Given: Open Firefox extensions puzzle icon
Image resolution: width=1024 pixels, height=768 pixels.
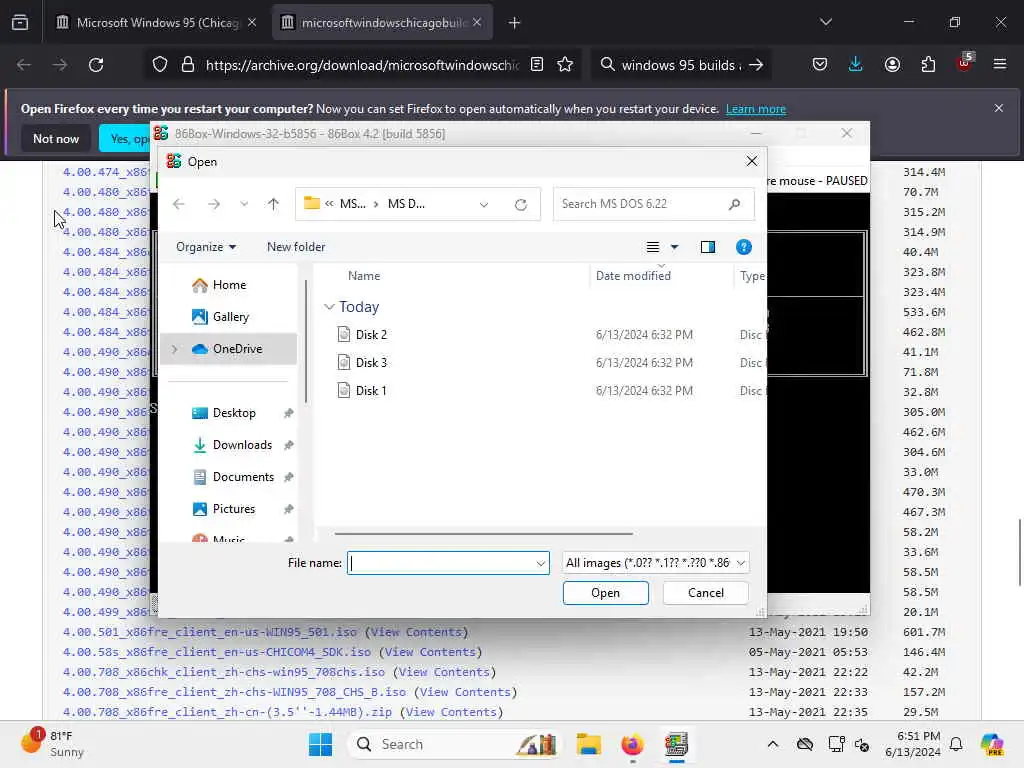Looking at the screenshot, I should (x=928, y=65).
